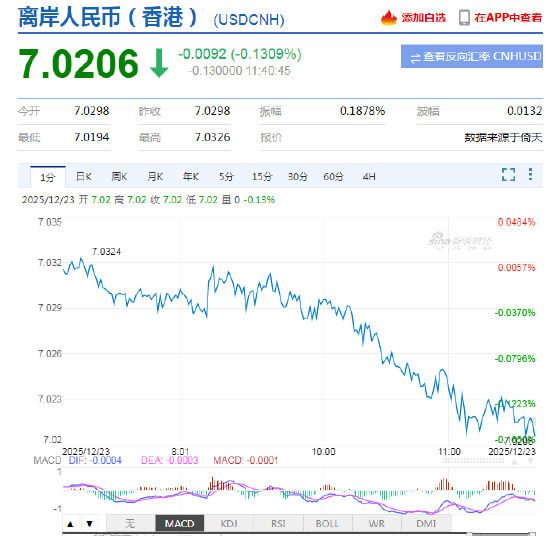The image size is (550, 536).
Task: Expand chart to fullscreen
Action: [x=508, y=174]
